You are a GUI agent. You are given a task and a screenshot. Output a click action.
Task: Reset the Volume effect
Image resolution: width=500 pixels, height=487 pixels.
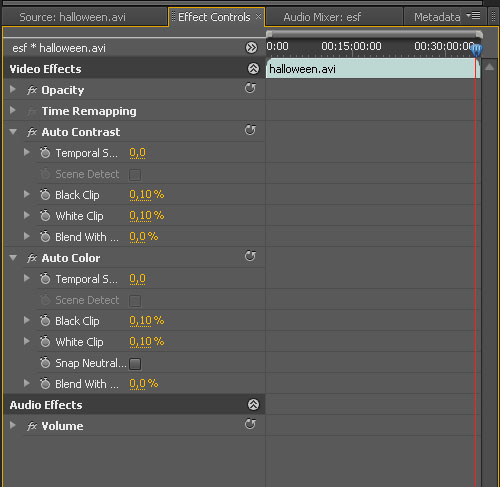coord(250,424)
